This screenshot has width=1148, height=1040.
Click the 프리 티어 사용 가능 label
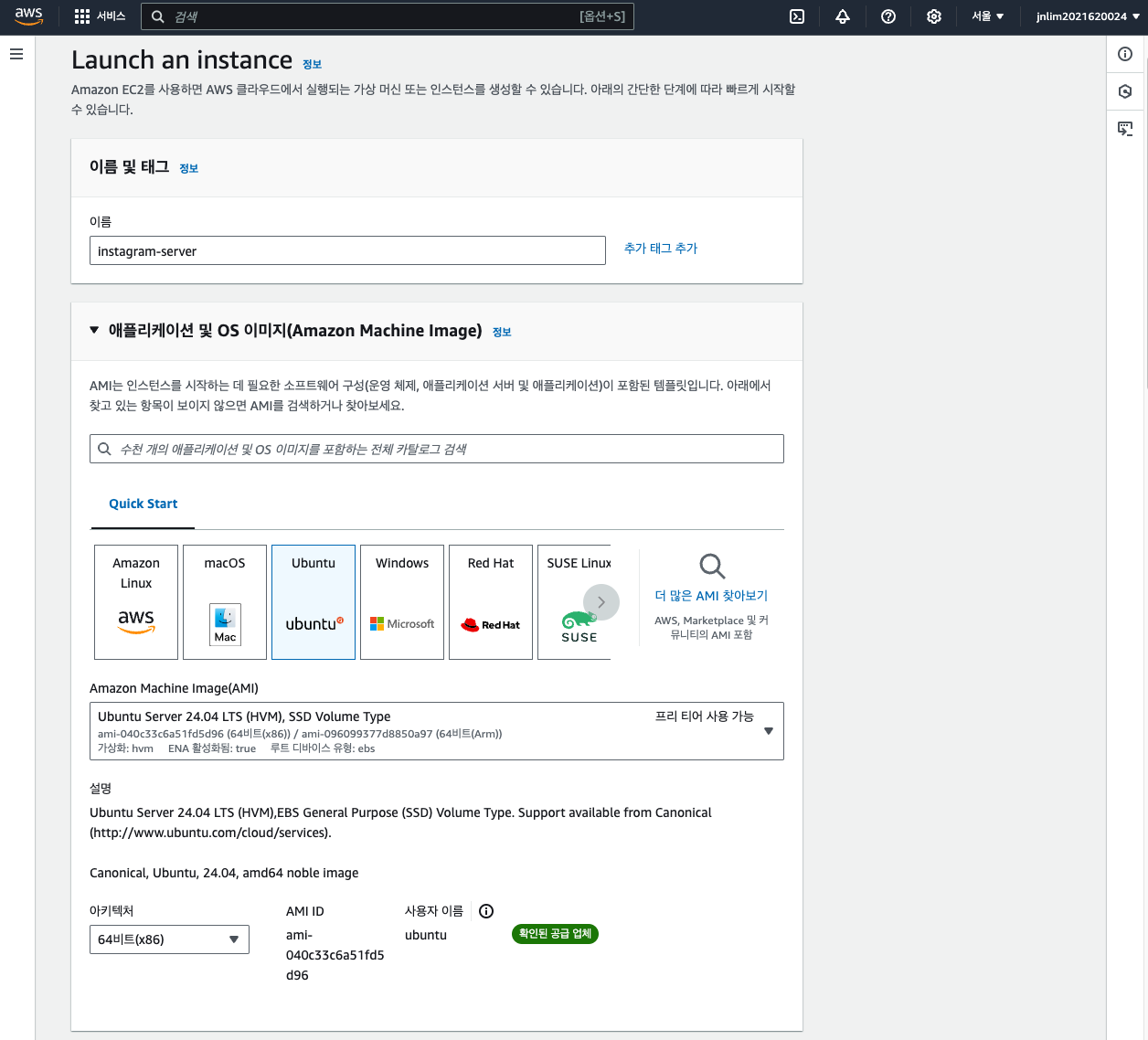(704, 716)
